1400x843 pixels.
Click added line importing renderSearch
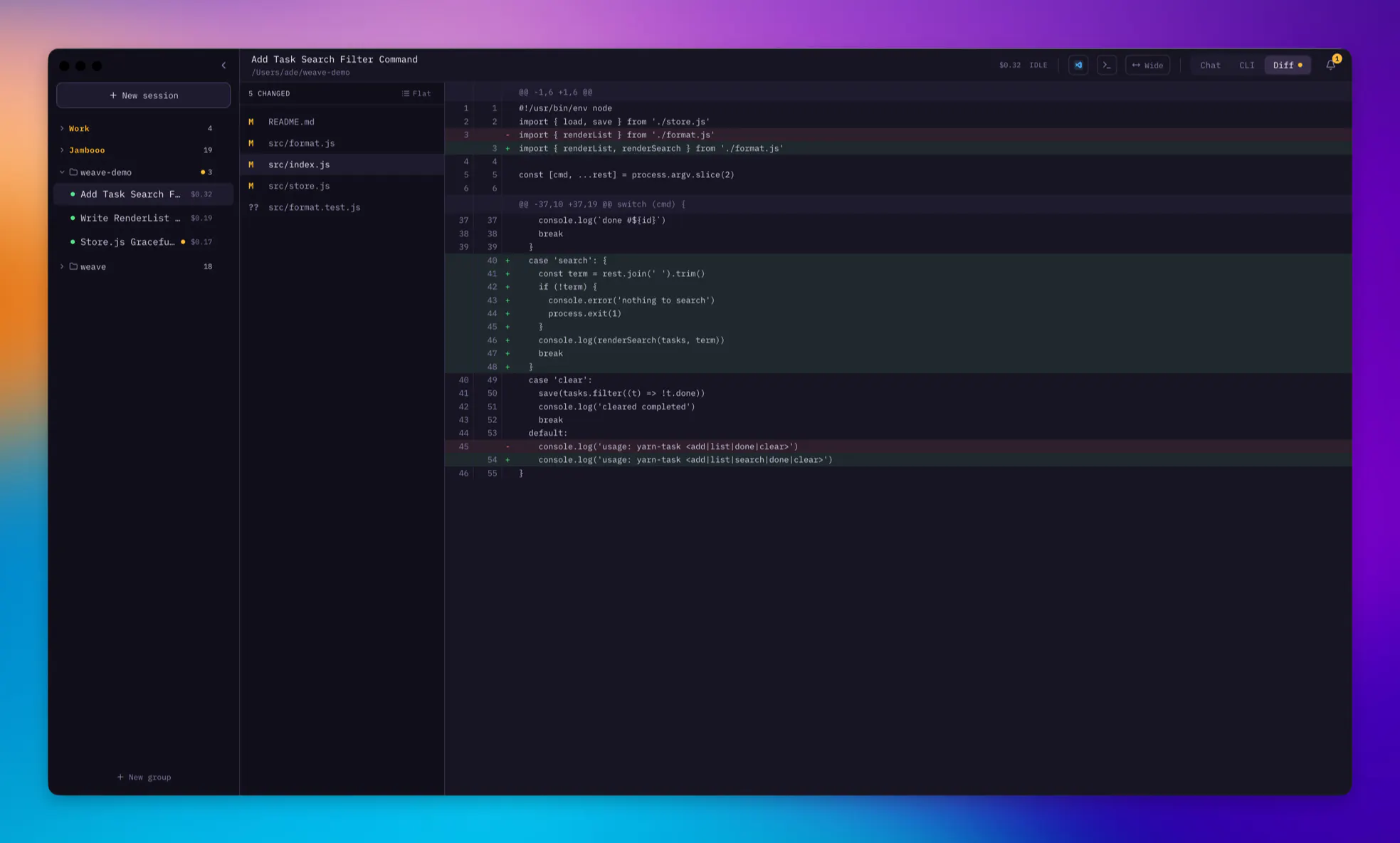tap(898, 149)
